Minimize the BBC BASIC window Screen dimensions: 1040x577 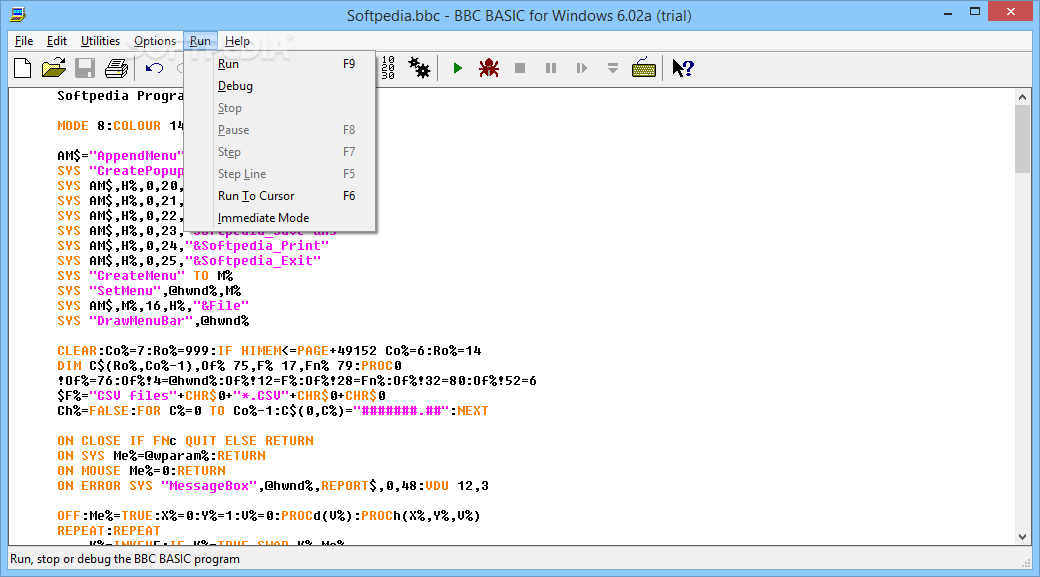[948, 13]
